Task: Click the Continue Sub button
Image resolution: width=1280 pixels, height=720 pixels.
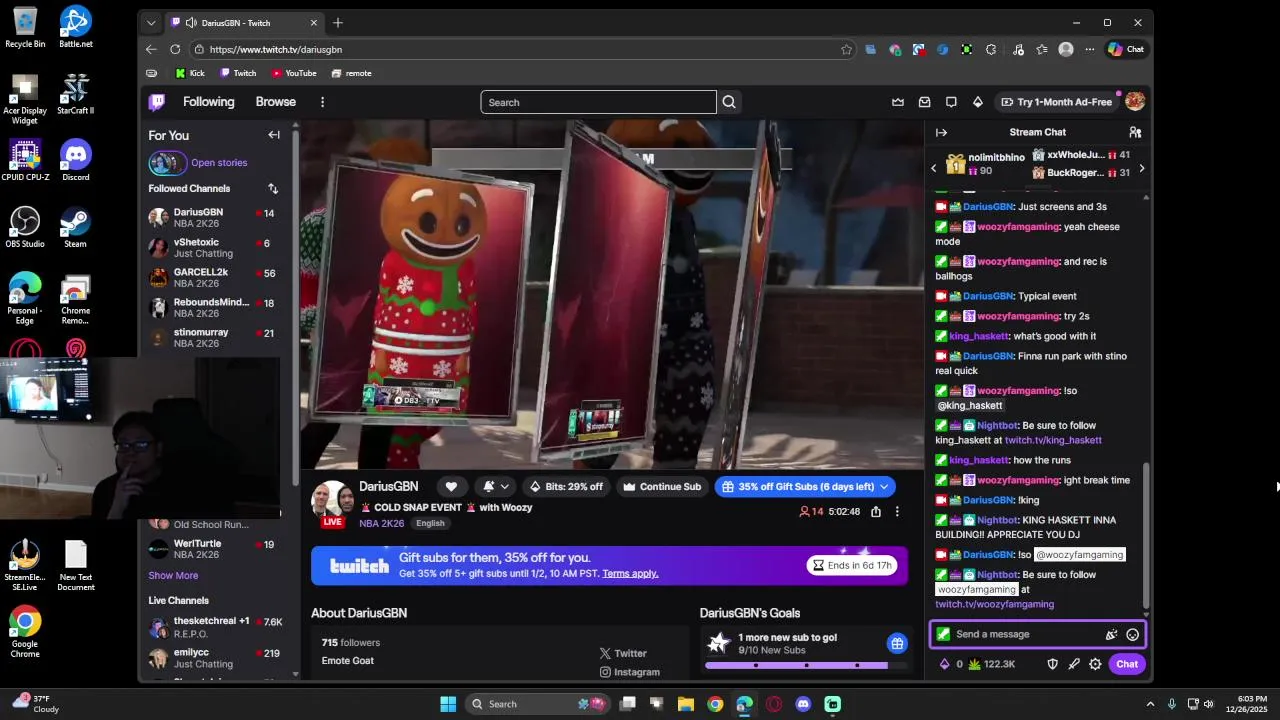Action: click(661, 487)
